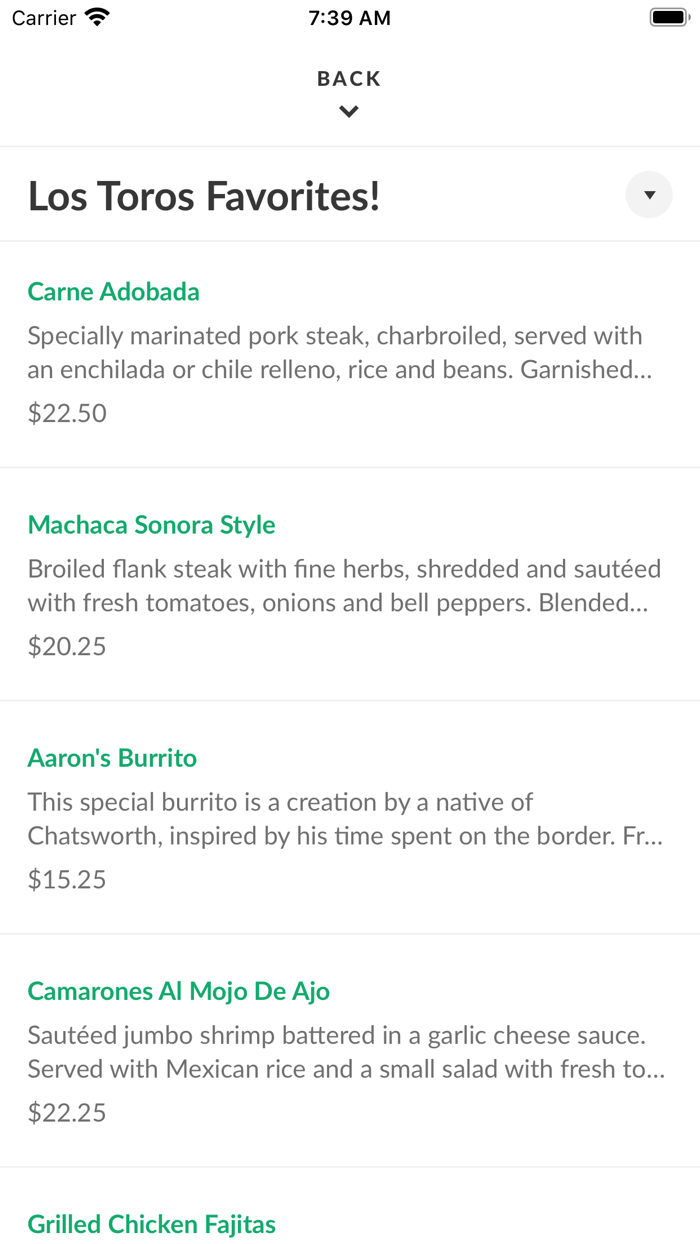Open the menu category dropdown arrow
The width and height of the screenshot is (700, 1244).
(649, 195)
